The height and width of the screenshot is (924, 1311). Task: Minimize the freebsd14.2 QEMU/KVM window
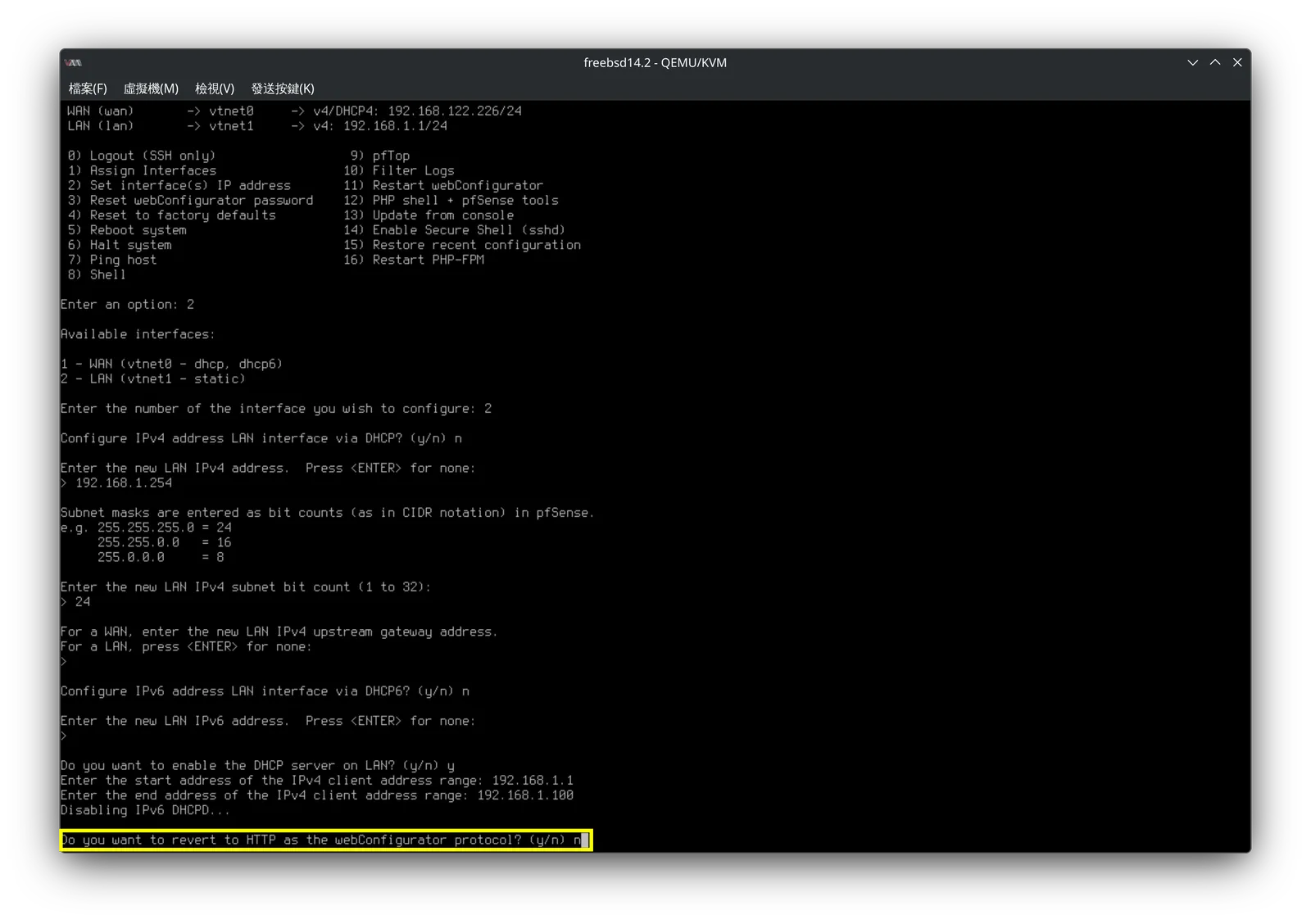pyautogui.click(x=1193, y=63)
